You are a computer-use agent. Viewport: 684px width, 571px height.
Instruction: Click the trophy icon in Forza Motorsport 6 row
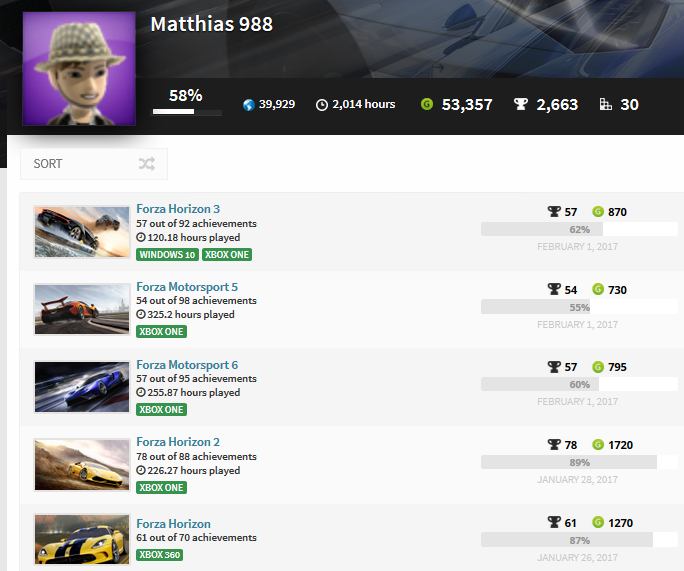[x=554, y=367]
